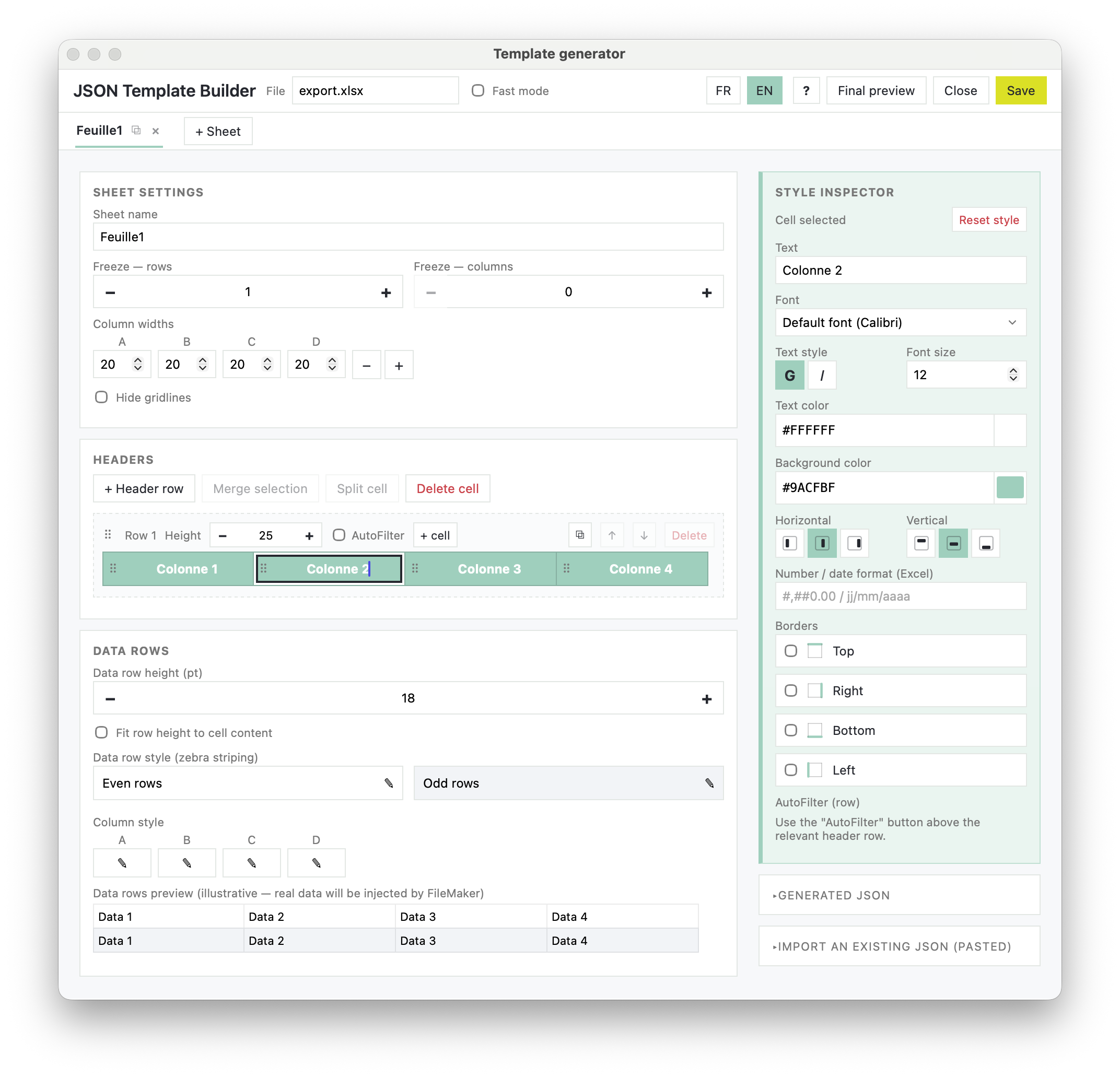Image resolution: width=1120 pixels, height=1077 pixels.
Task: Toggle bold (G) text style
Action: click(790, 376)
